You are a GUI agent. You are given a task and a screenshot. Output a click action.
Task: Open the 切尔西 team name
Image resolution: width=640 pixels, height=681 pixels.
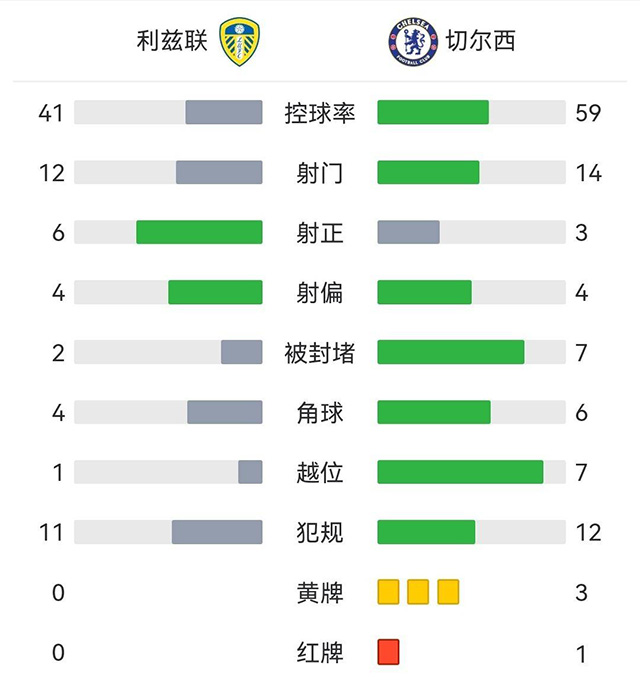[x=480, y=42]
